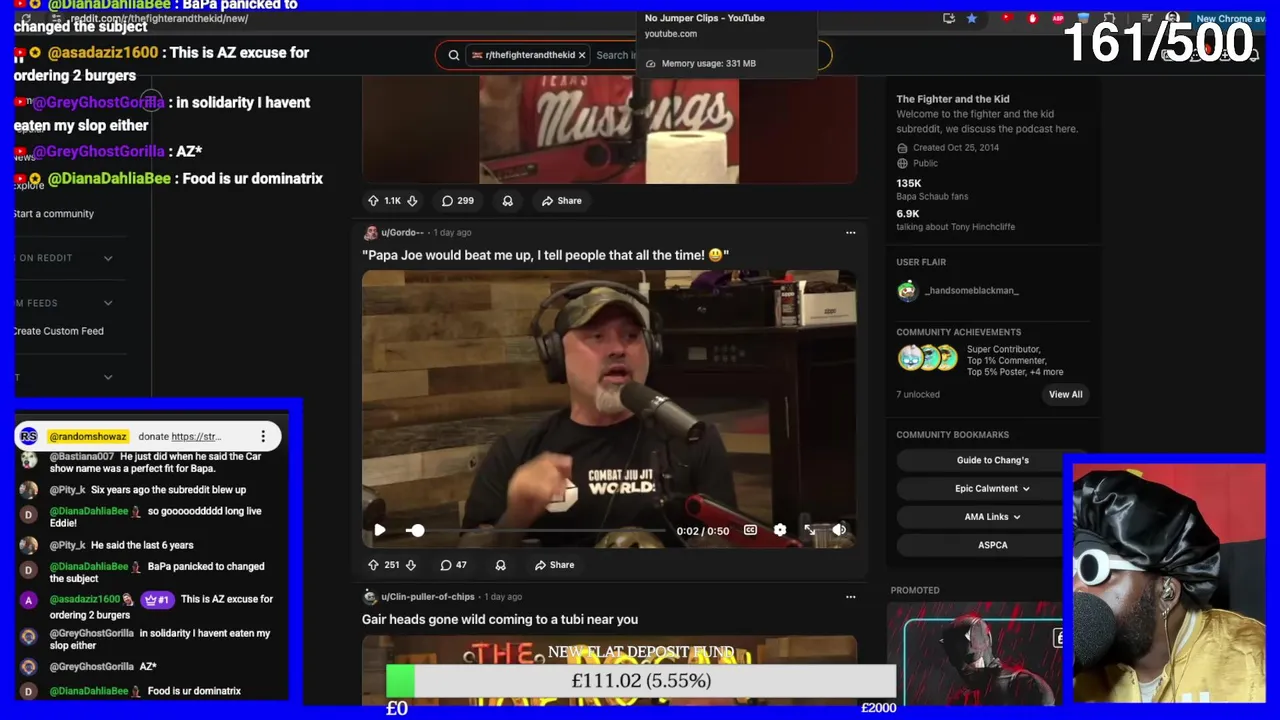Remove the r/thefighterandthekid search filter chip
The width and height of the screenshot is (1280, 720).
[x=582, y=55]
